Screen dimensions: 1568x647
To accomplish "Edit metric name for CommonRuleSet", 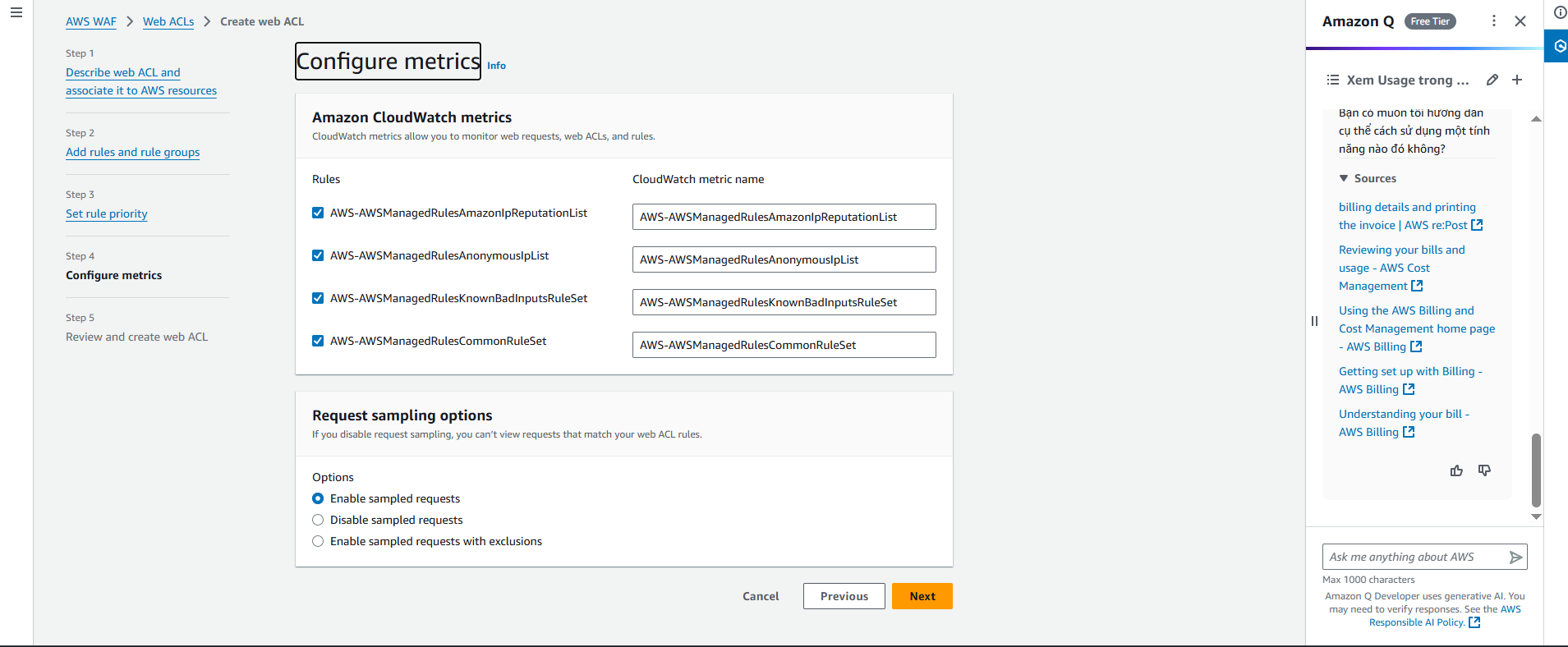I will point(784,345).
